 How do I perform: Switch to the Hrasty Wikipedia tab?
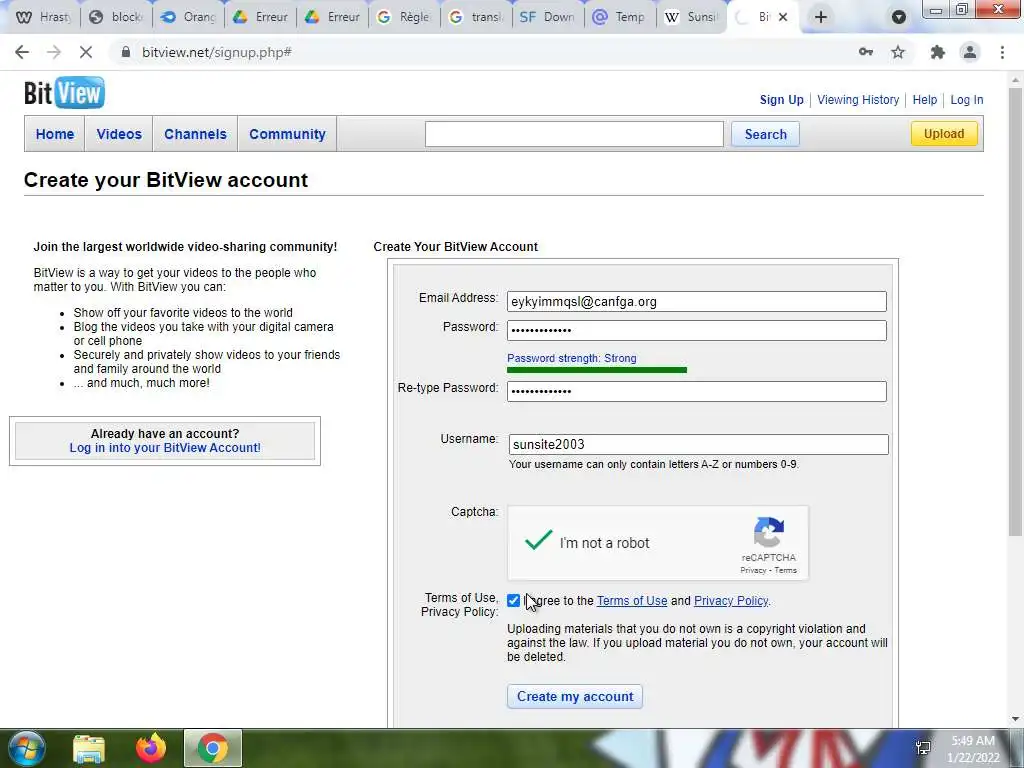pyautogui.click(x=44, y=17)
